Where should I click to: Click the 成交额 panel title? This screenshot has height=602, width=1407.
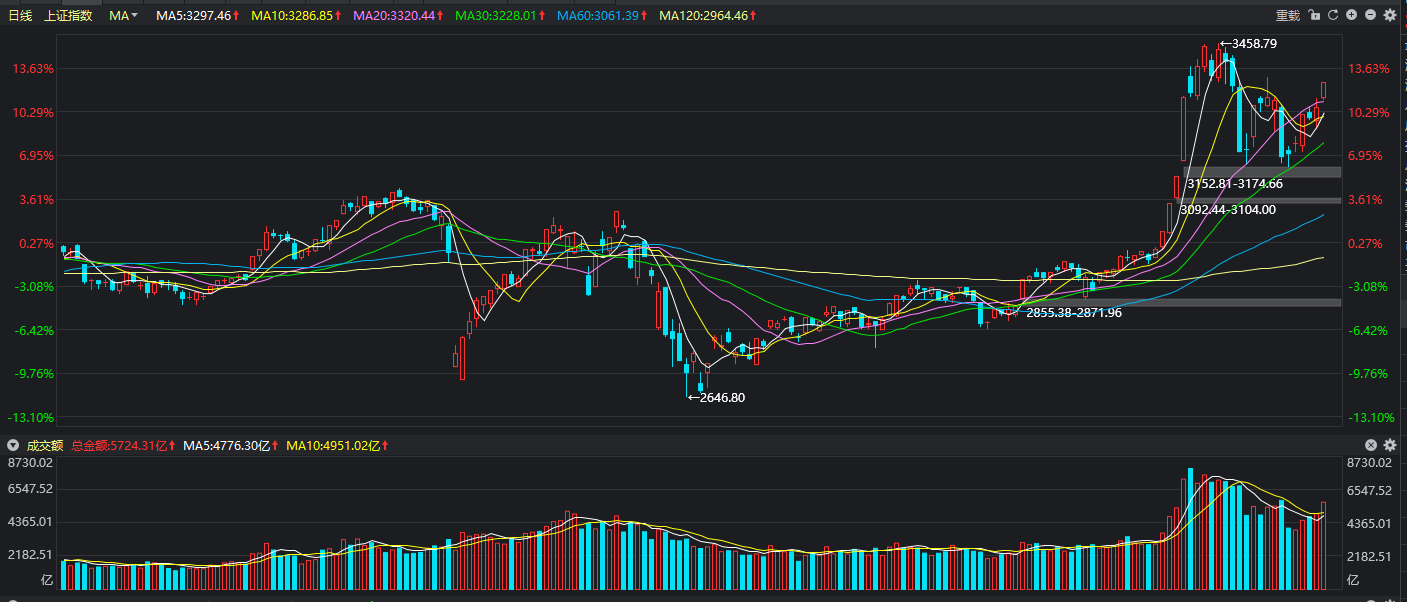(x=44, y=446)
